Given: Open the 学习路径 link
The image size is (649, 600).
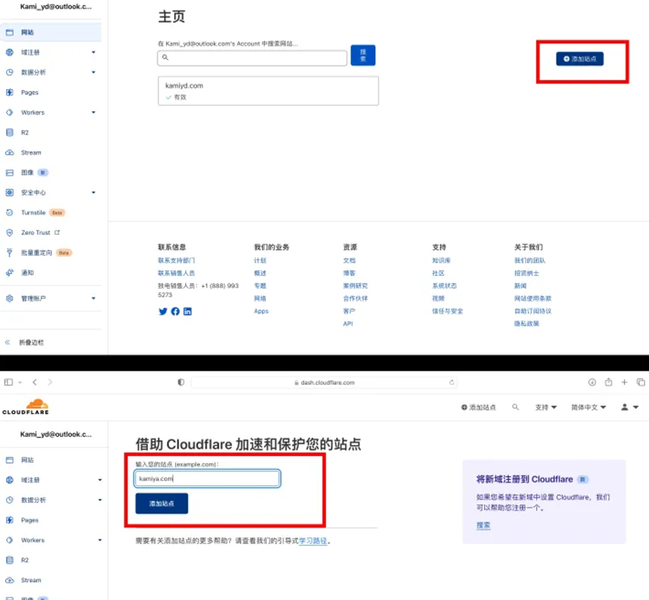Looking at the screenshot, I should click(313, 541).
